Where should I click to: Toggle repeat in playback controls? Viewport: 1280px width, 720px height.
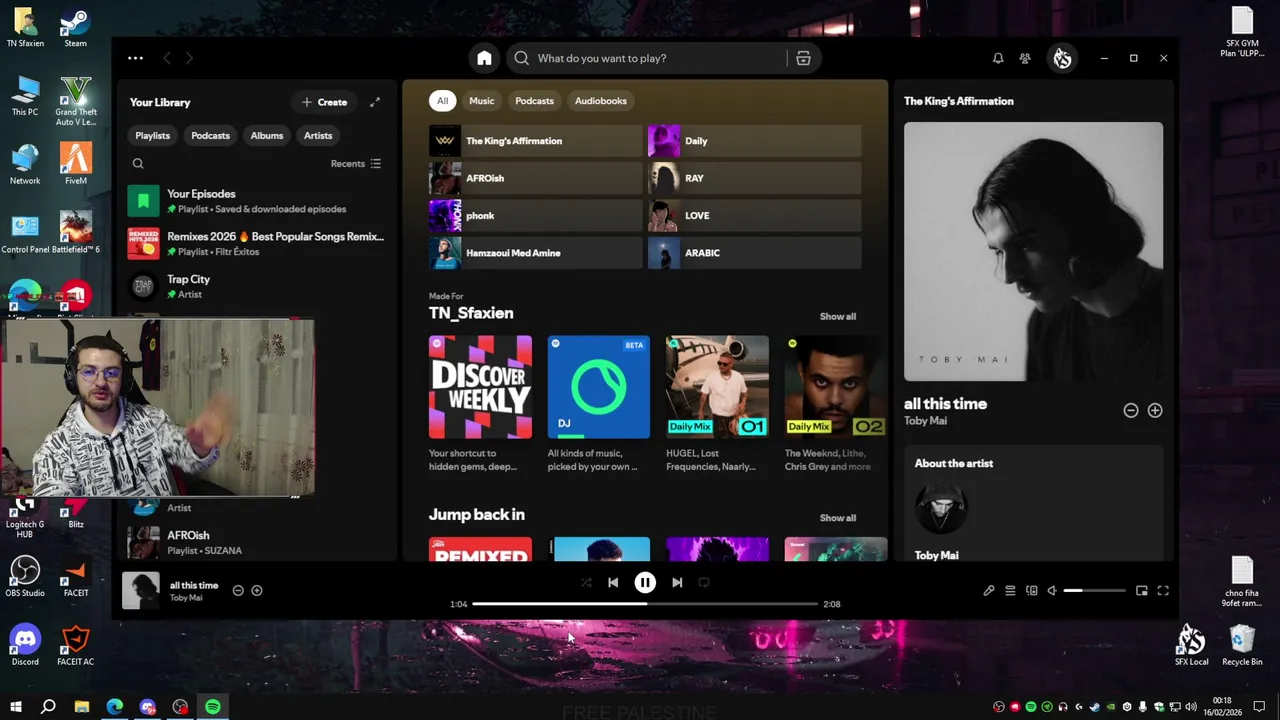pyautogui.click(x=704, y=583)
